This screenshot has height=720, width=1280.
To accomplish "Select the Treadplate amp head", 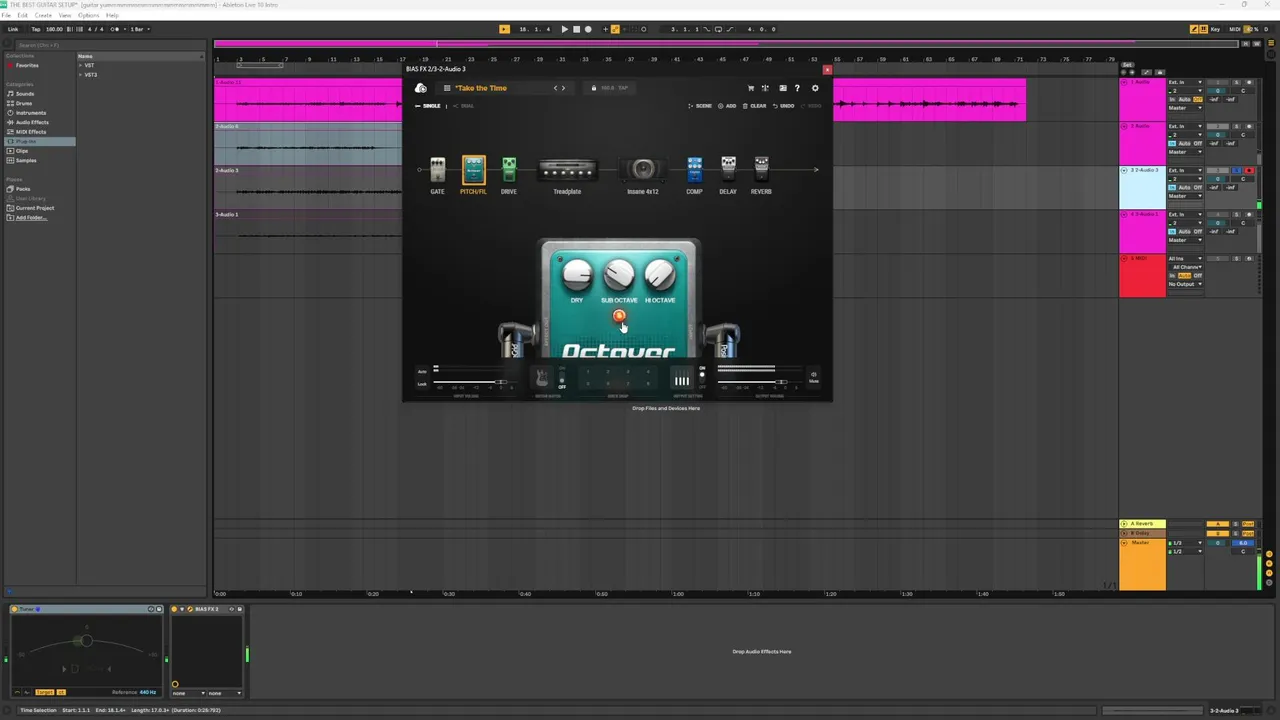I will click(567, 171).
